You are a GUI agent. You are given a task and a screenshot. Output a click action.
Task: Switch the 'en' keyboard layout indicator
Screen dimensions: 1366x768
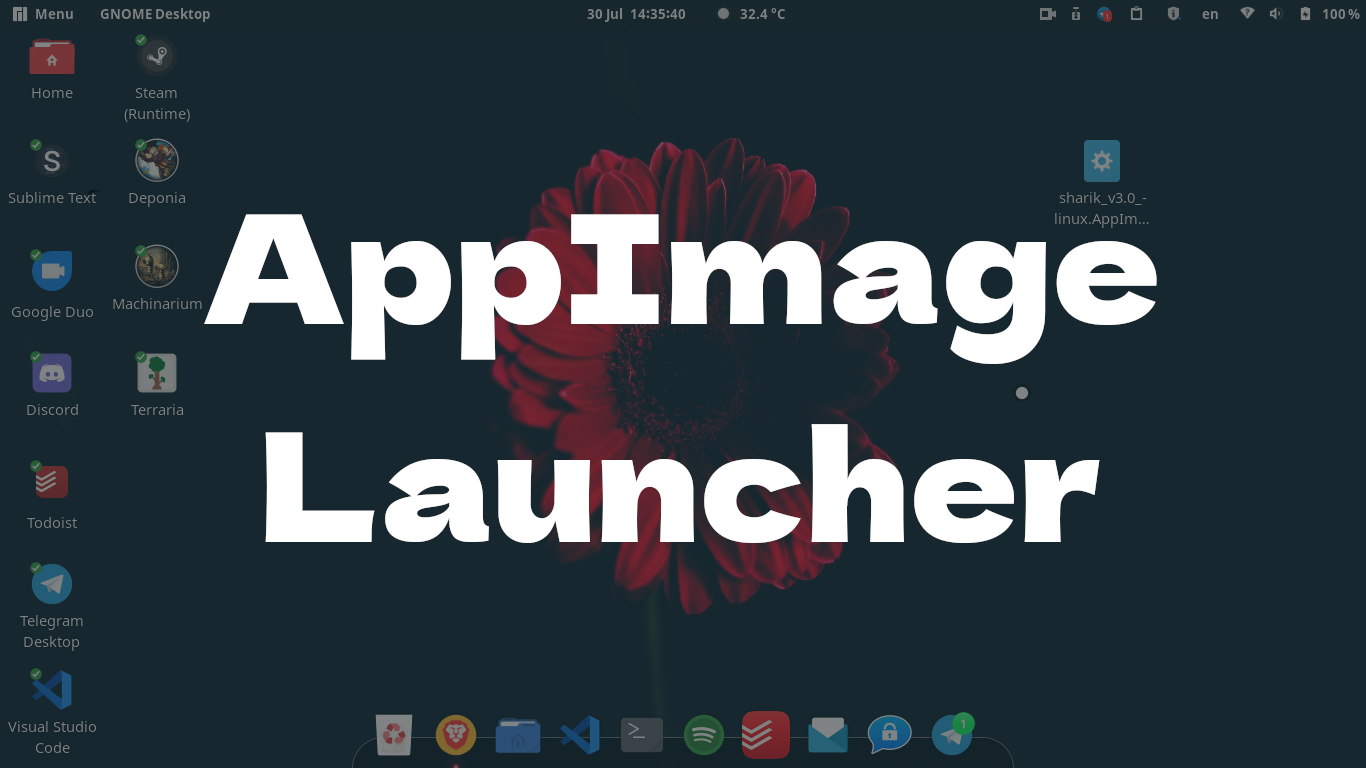tap(1210, 14)
